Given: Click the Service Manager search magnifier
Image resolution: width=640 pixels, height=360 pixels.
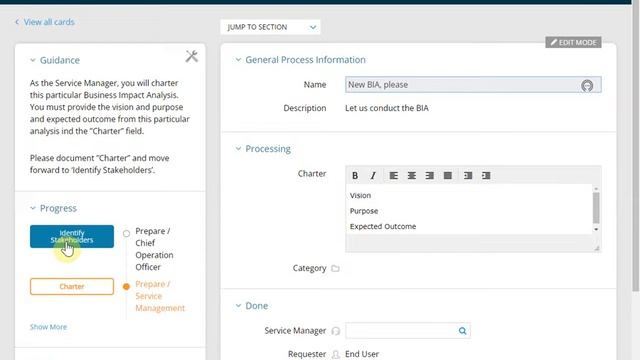Looking at the screenshot, I should coord(462,331).
